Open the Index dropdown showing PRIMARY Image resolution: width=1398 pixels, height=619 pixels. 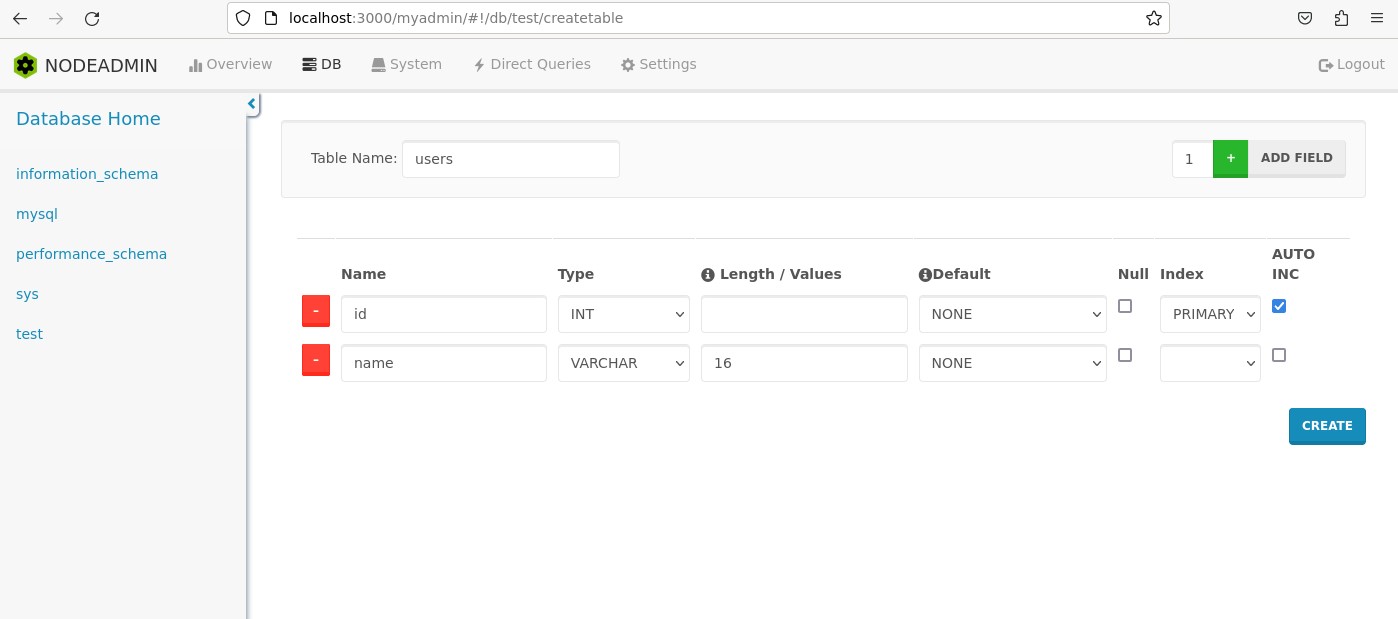point(1210,314)
